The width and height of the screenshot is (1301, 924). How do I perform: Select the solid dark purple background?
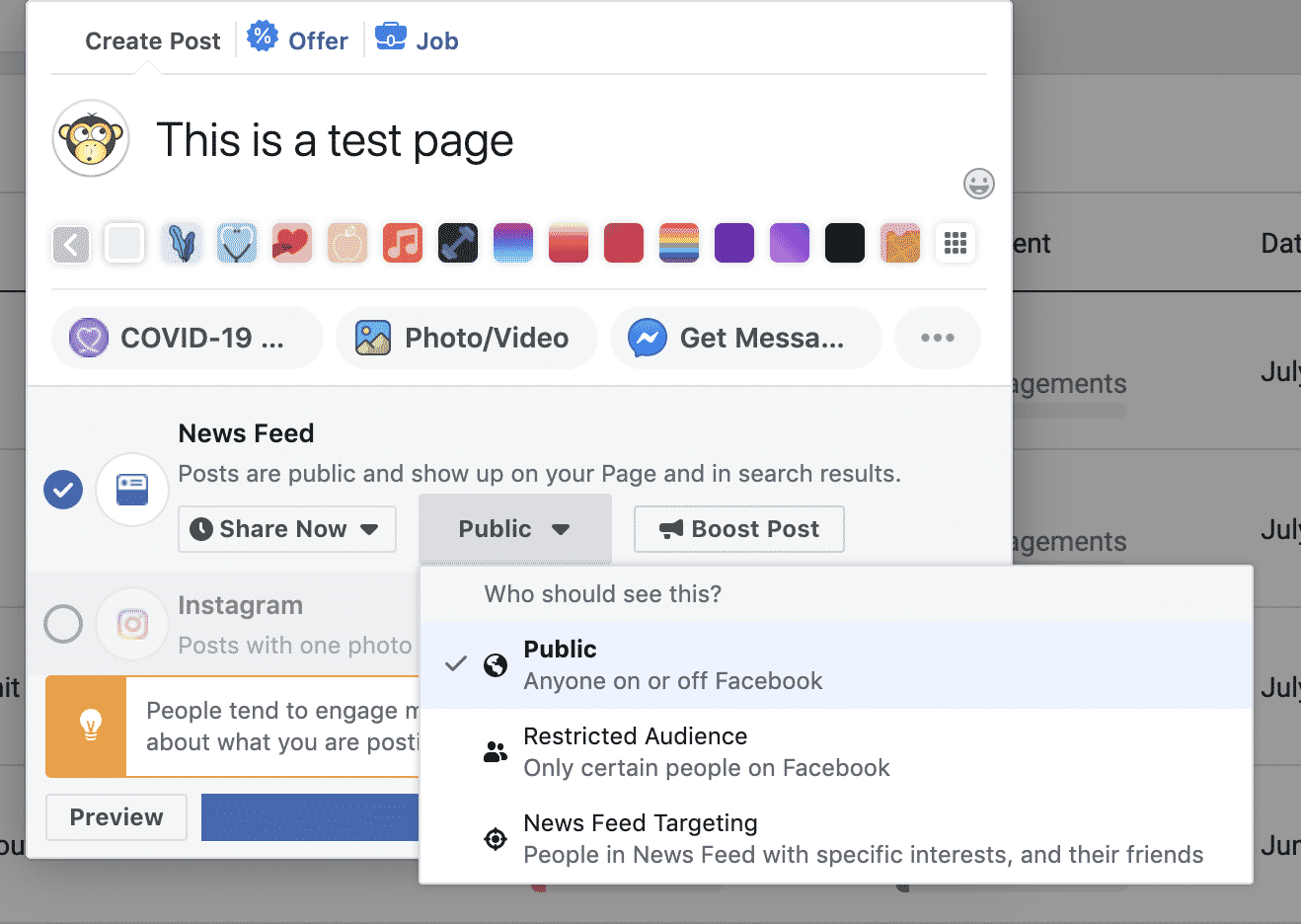pyautogui.click(x=734, y=243)
